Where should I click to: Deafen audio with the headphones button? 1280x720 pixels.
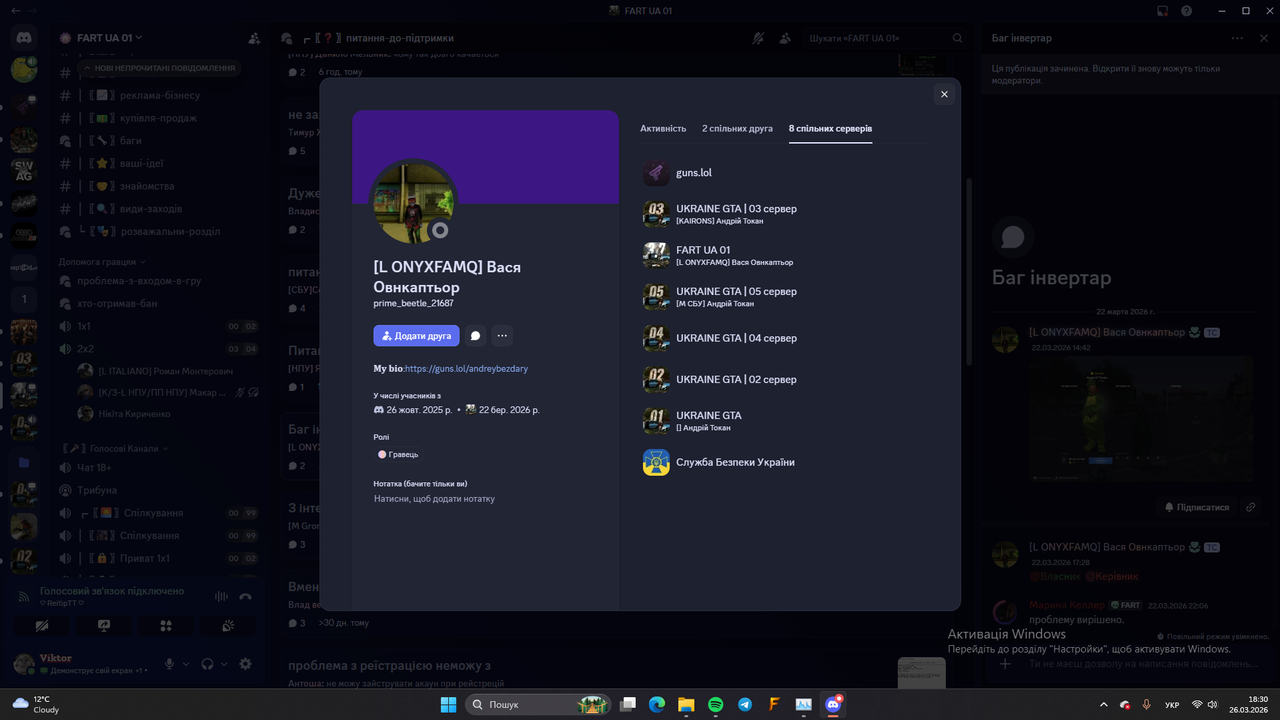coord(207,664)
